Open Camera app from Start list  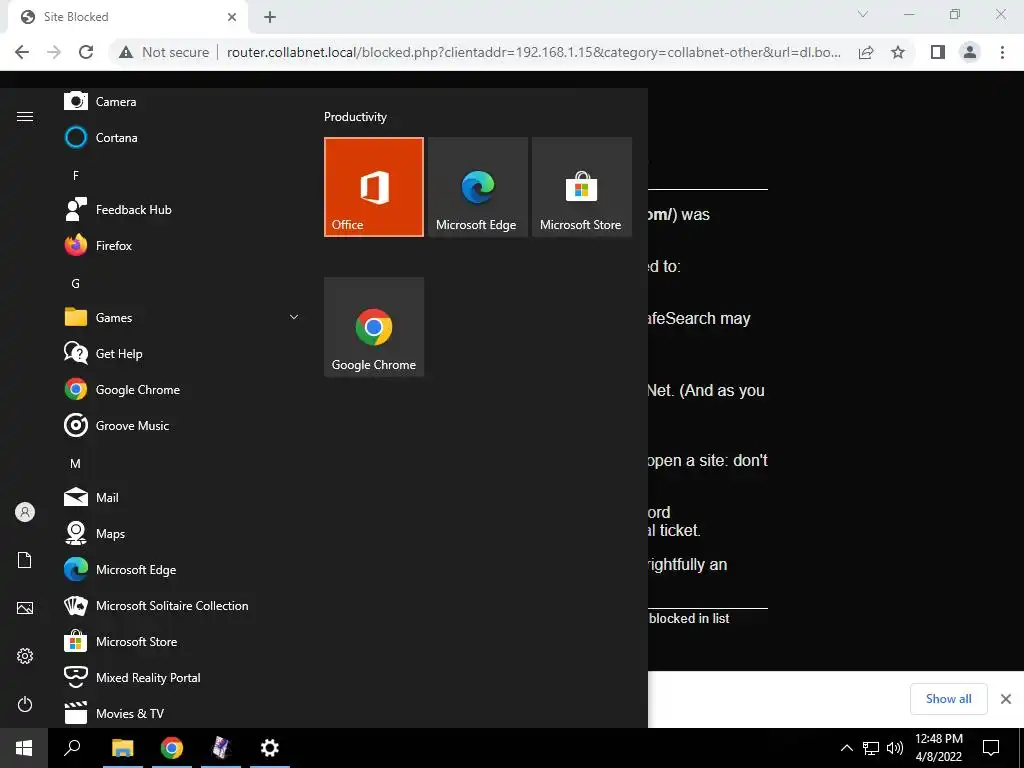[x=182, y=101]
